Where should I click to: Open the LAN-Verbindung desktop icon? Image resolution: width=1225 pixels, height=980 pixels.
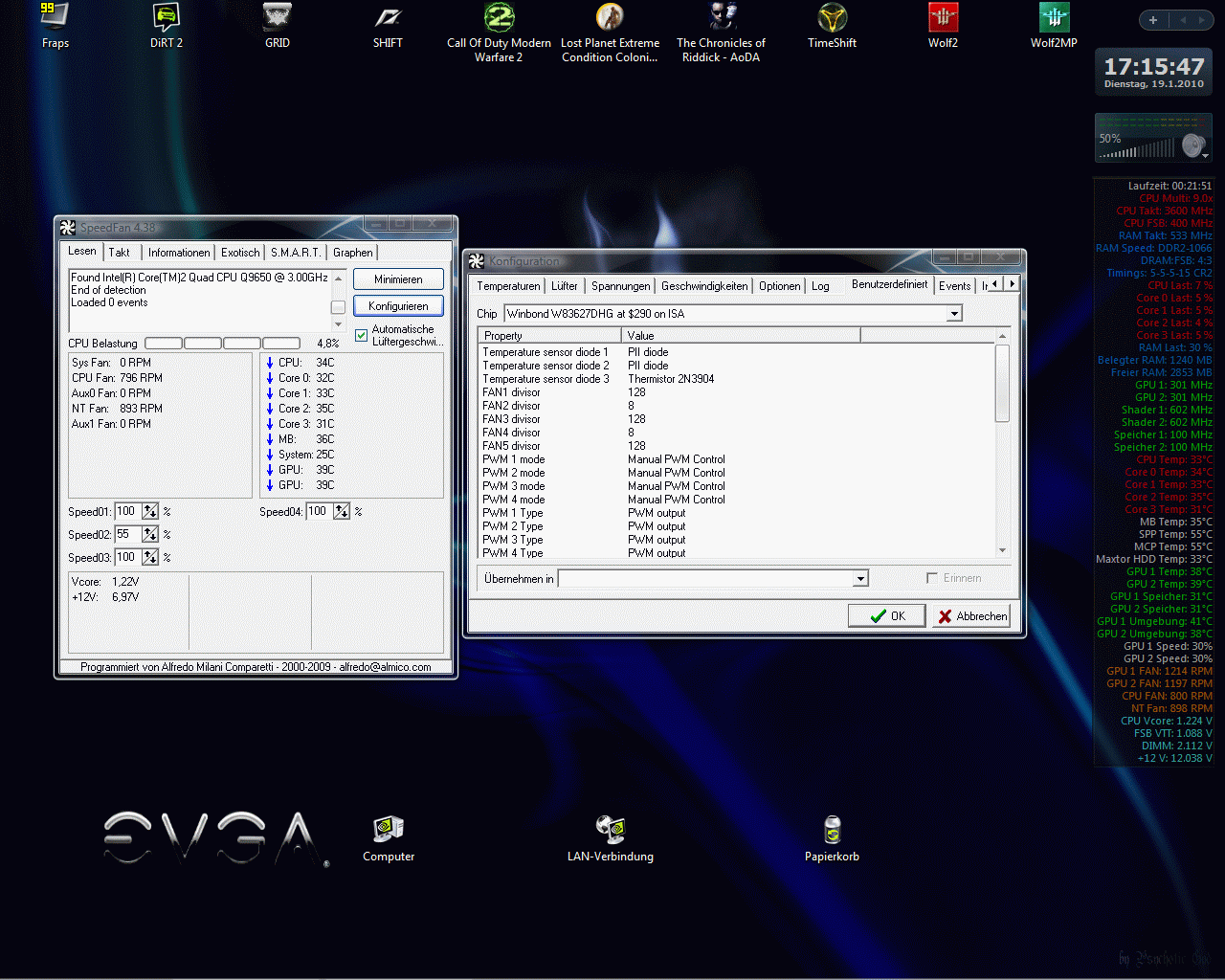[611, 838]
